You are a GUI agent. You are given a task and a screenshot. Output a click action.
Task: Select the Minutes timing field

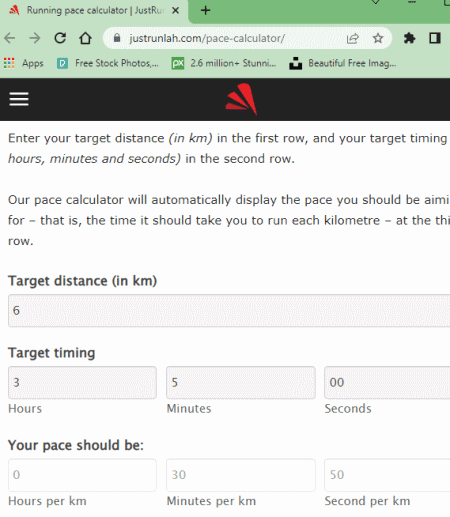(x=241, y=383)
